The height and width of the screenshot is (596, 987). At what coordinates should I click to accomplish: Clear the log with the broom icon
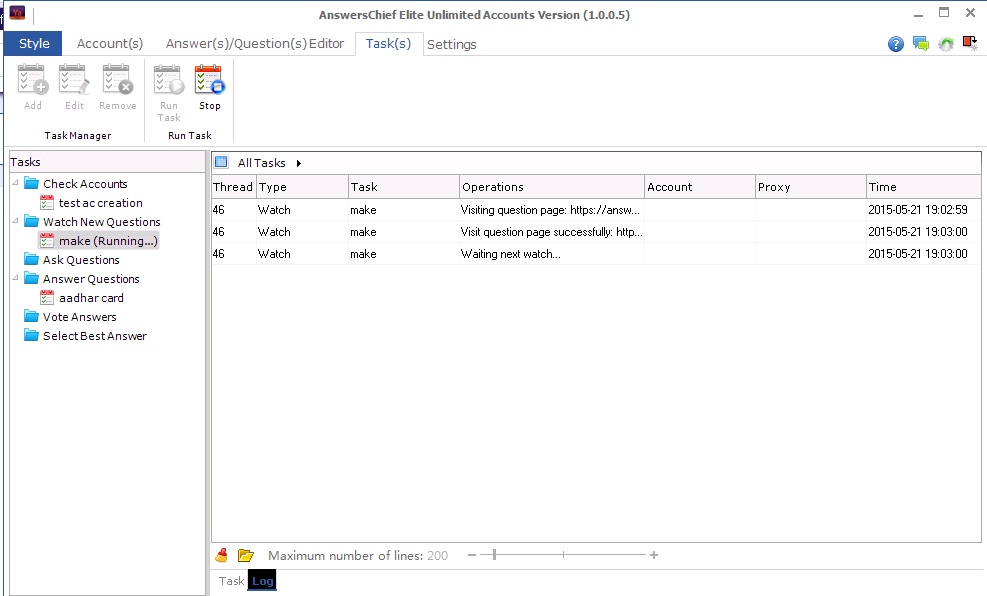click(x=222, y=555)
